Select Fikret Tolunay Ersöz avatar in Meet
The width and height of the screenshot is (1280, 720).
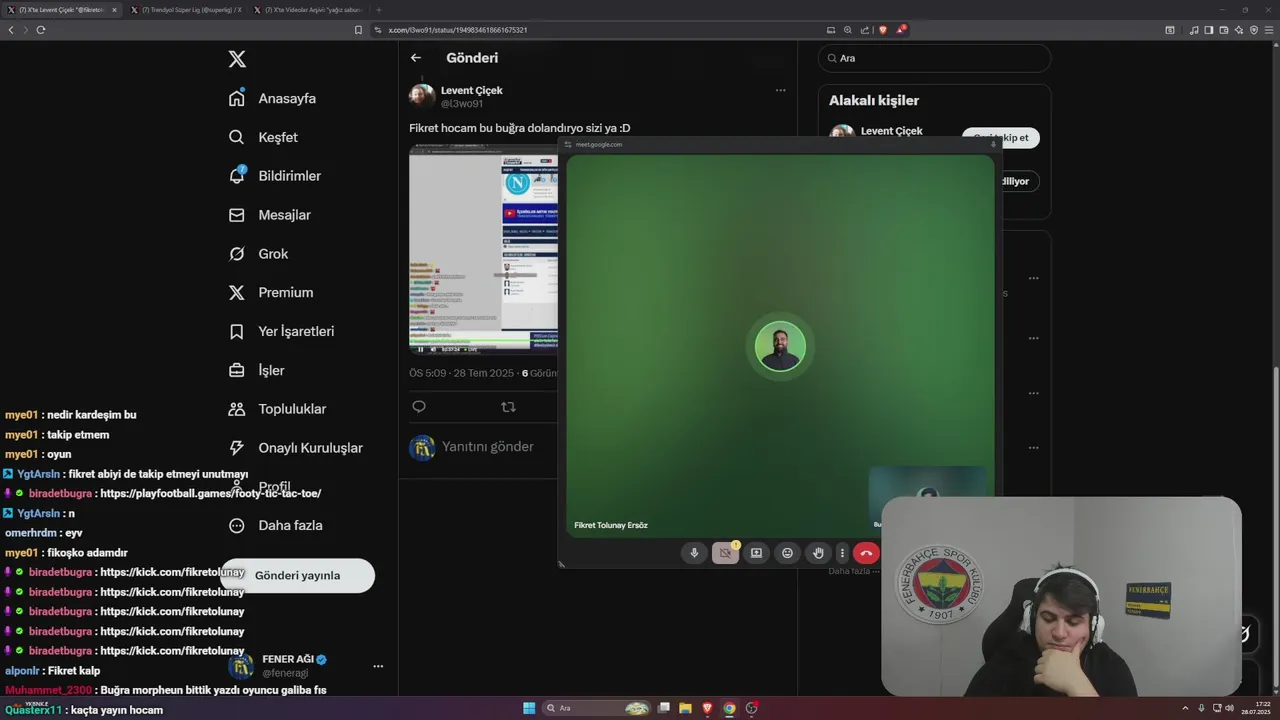780,347
